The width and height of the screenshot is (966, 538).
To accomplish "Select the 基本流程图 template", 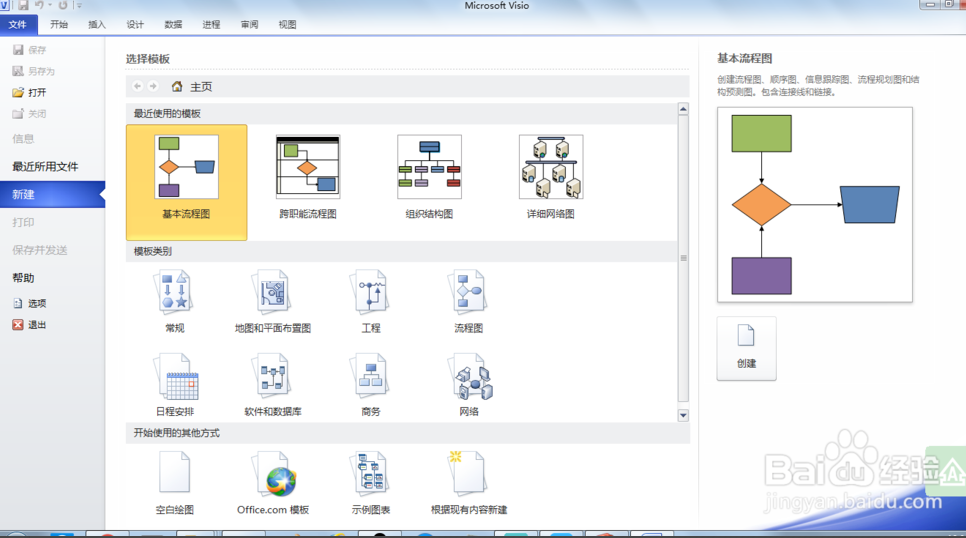I will (187, 182).
